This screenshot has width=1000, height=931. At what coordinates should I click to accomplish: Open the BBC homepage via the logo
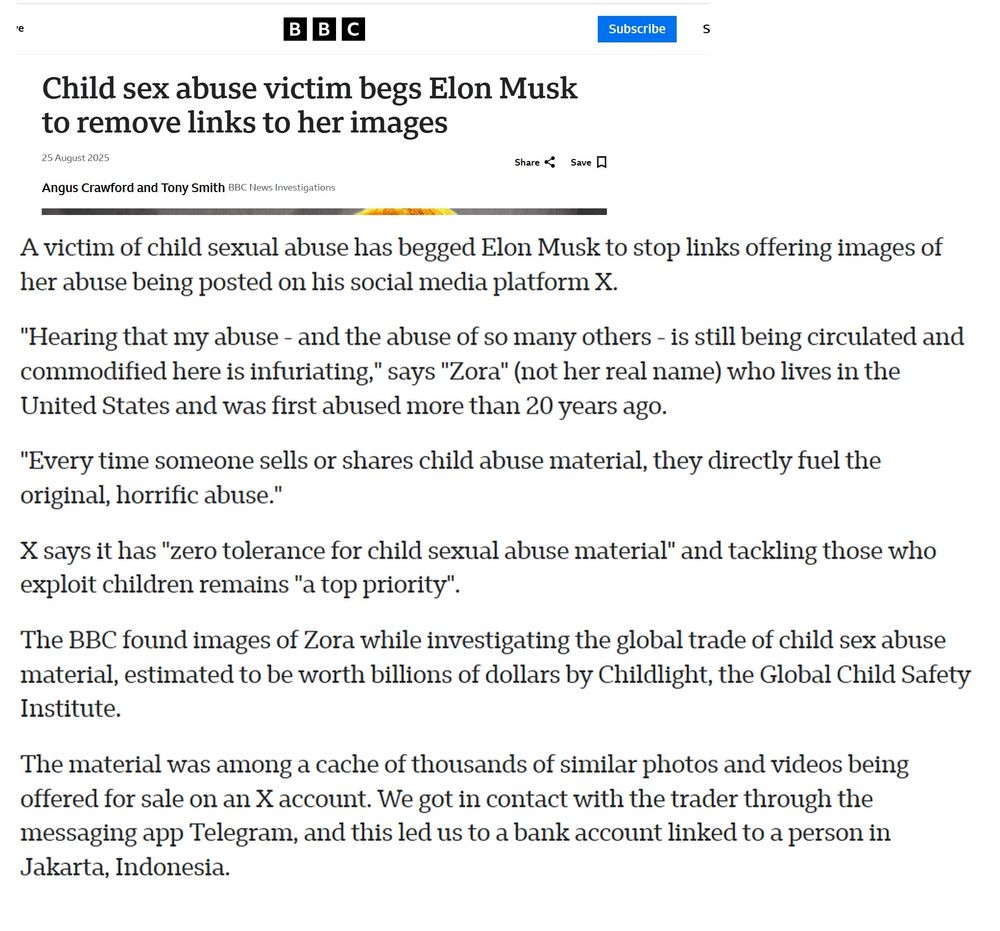pyautogui.click(x=324, y=29)
